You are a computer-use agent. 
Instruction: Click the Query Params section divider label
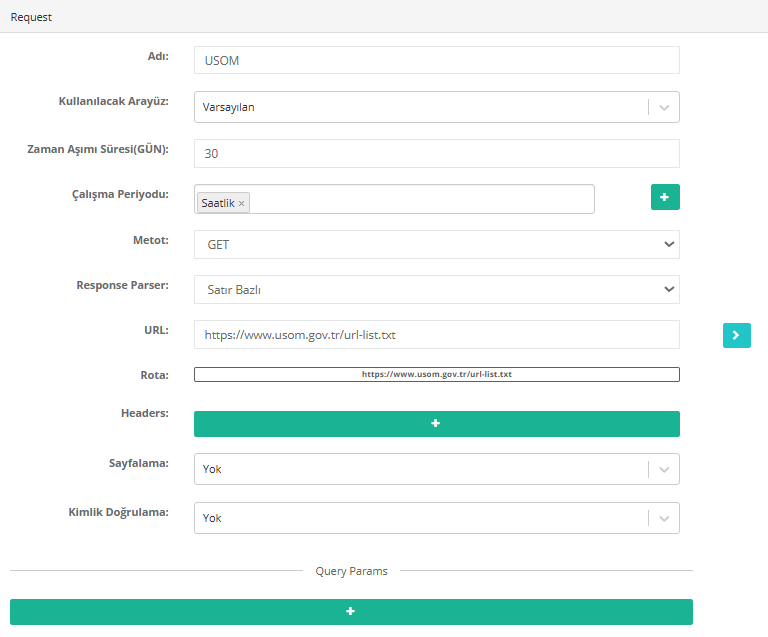[x=351, y=571]
